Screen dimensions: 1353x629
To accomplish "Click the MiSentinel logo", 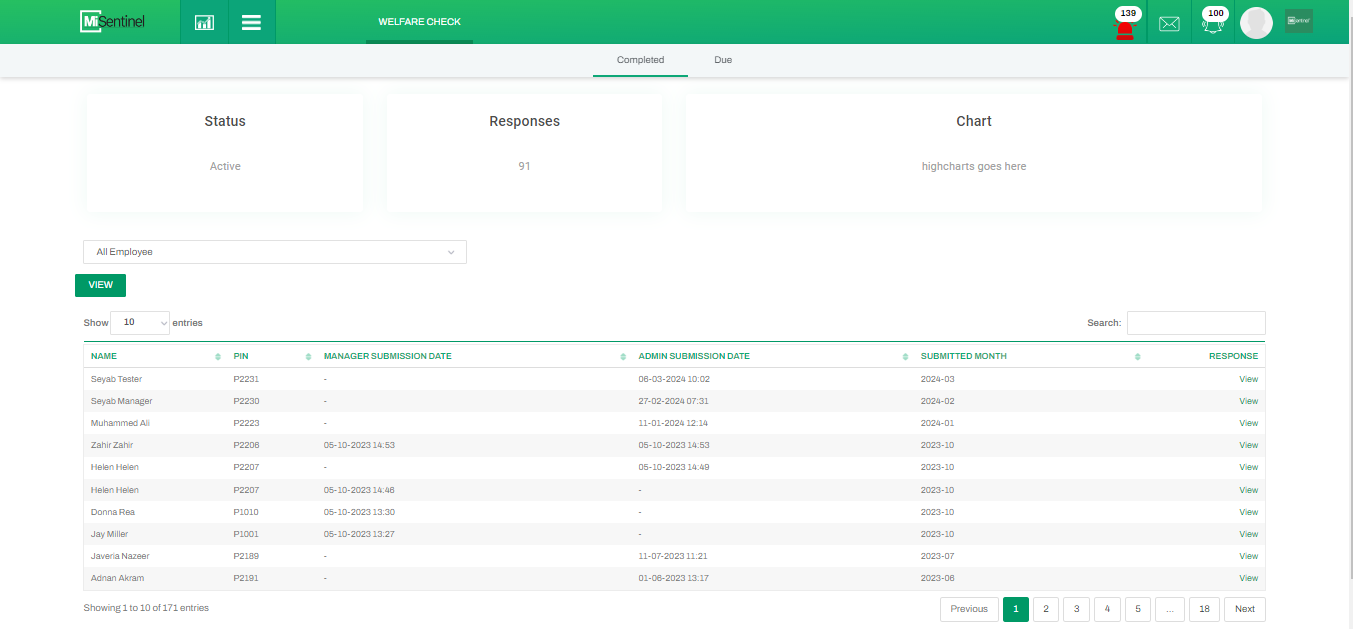I will pos(113,21).
